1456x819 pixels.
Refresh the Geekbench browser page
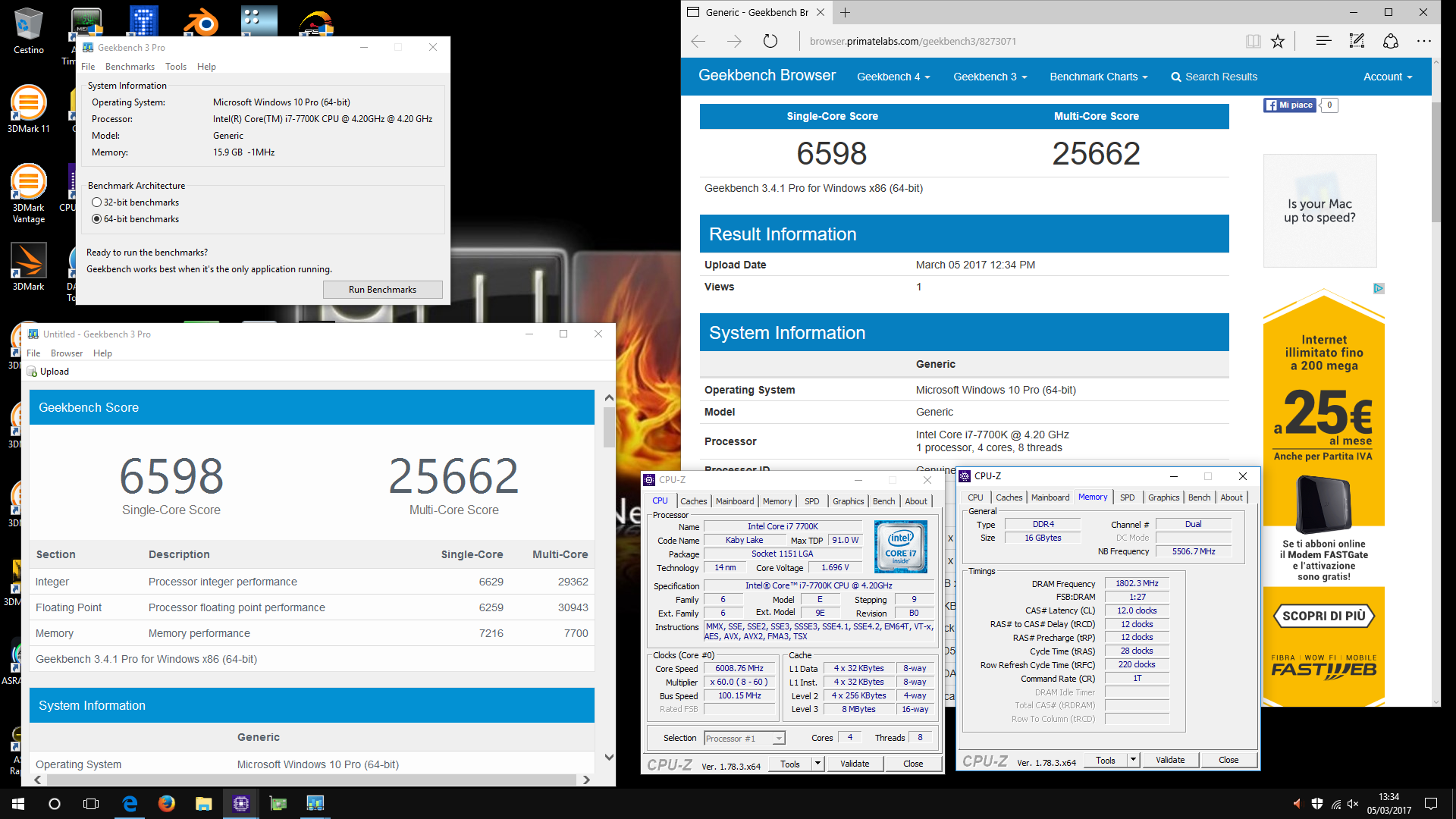[x=770, y=41]
